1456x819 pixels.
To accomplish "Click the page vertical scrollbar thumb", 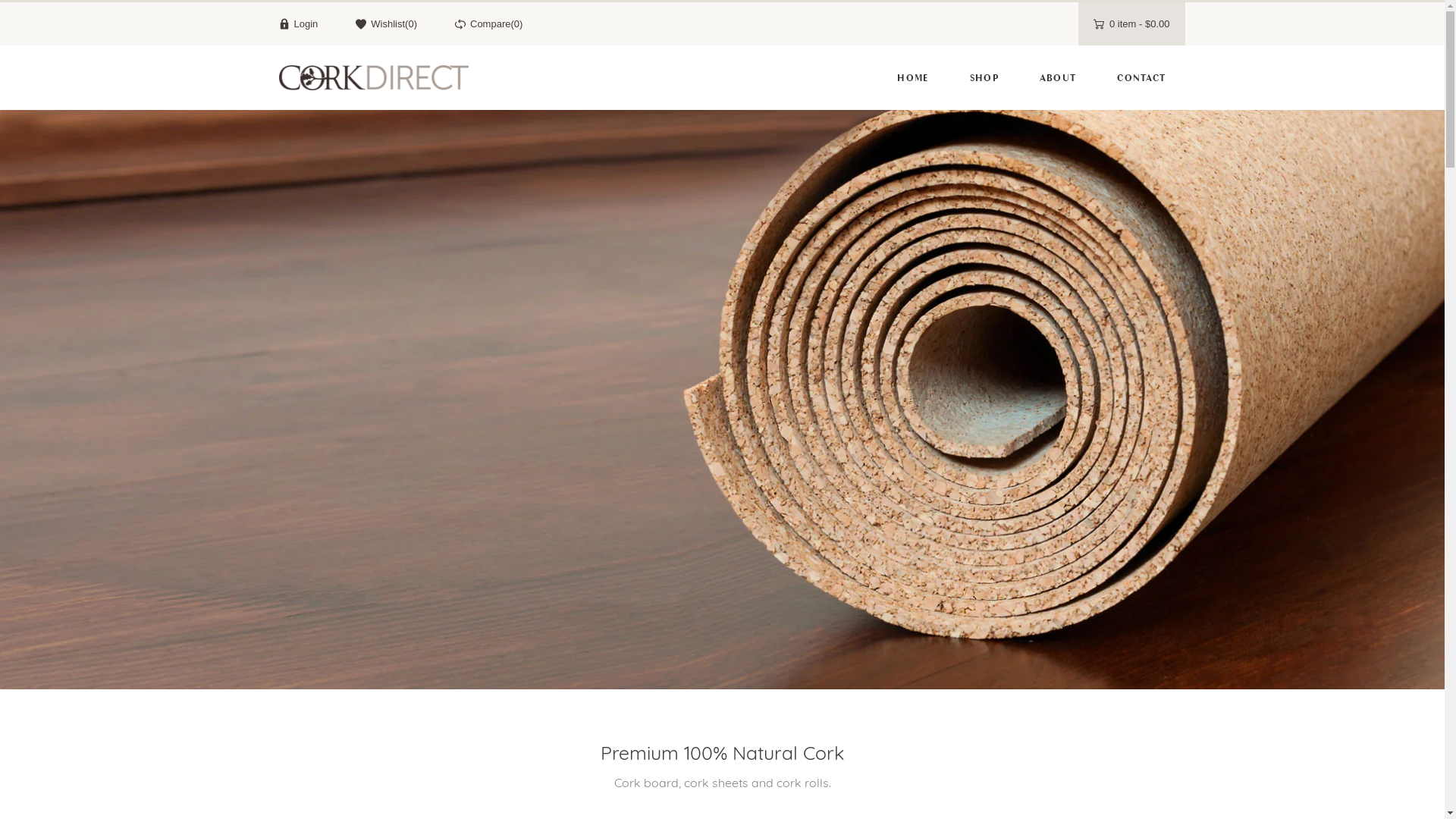I will (1451, 89).
